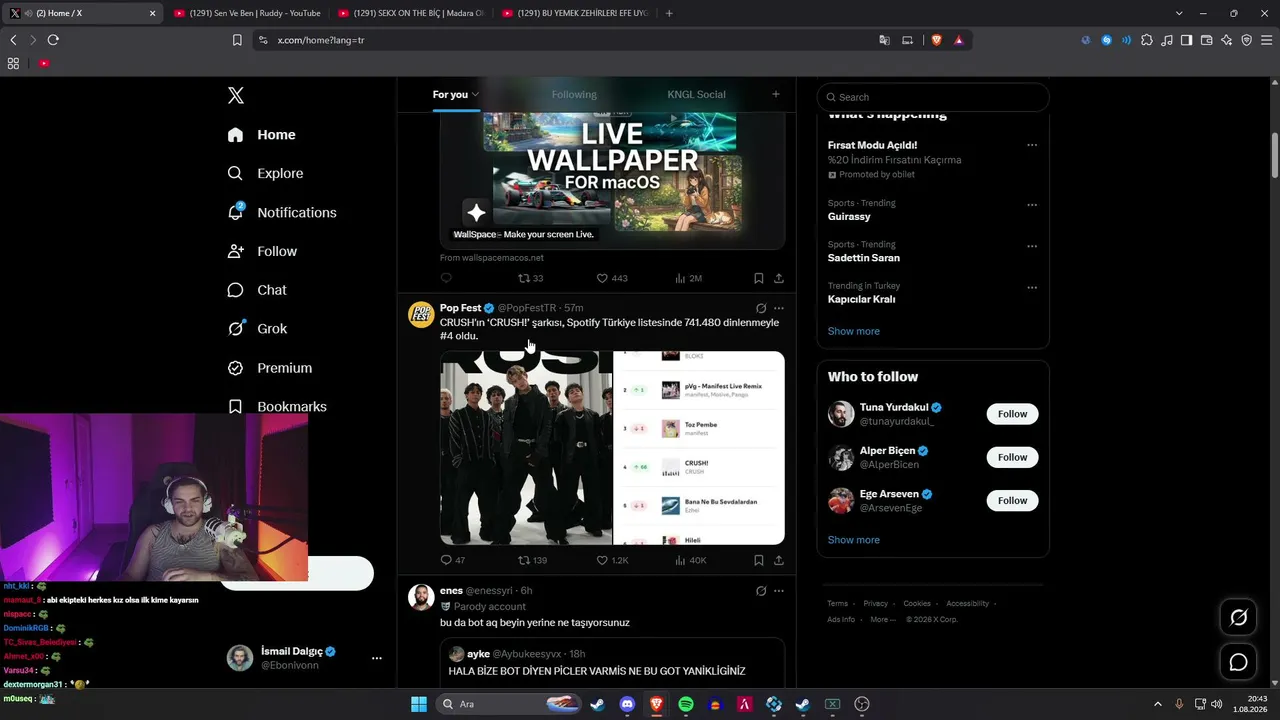Open more options for Pop Fest post
This screenshot has height=720, width=1280.
779,308
